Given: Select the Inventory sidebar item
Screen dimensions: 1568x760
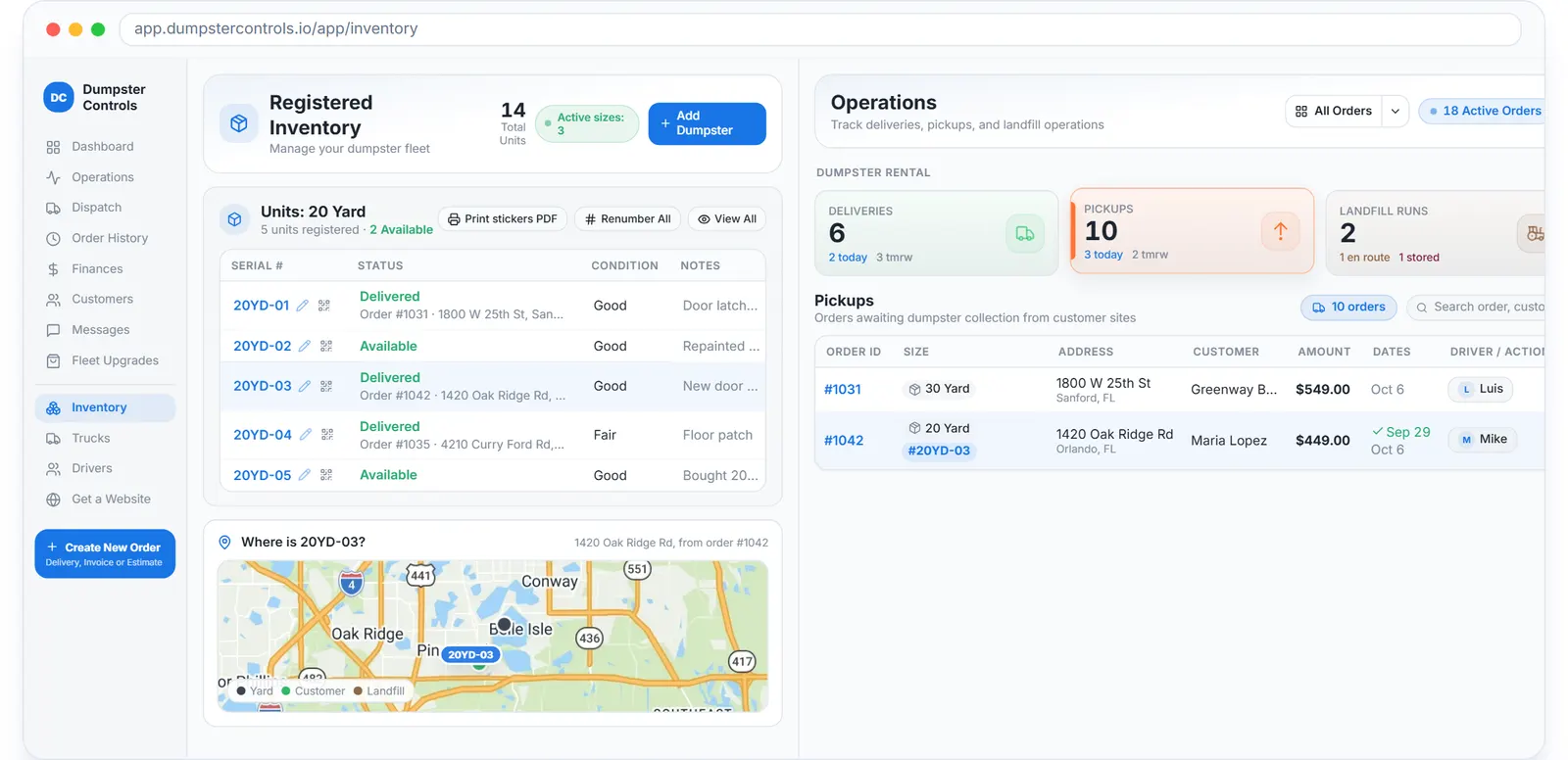Looking at the screenshot, I should point(105,407).
